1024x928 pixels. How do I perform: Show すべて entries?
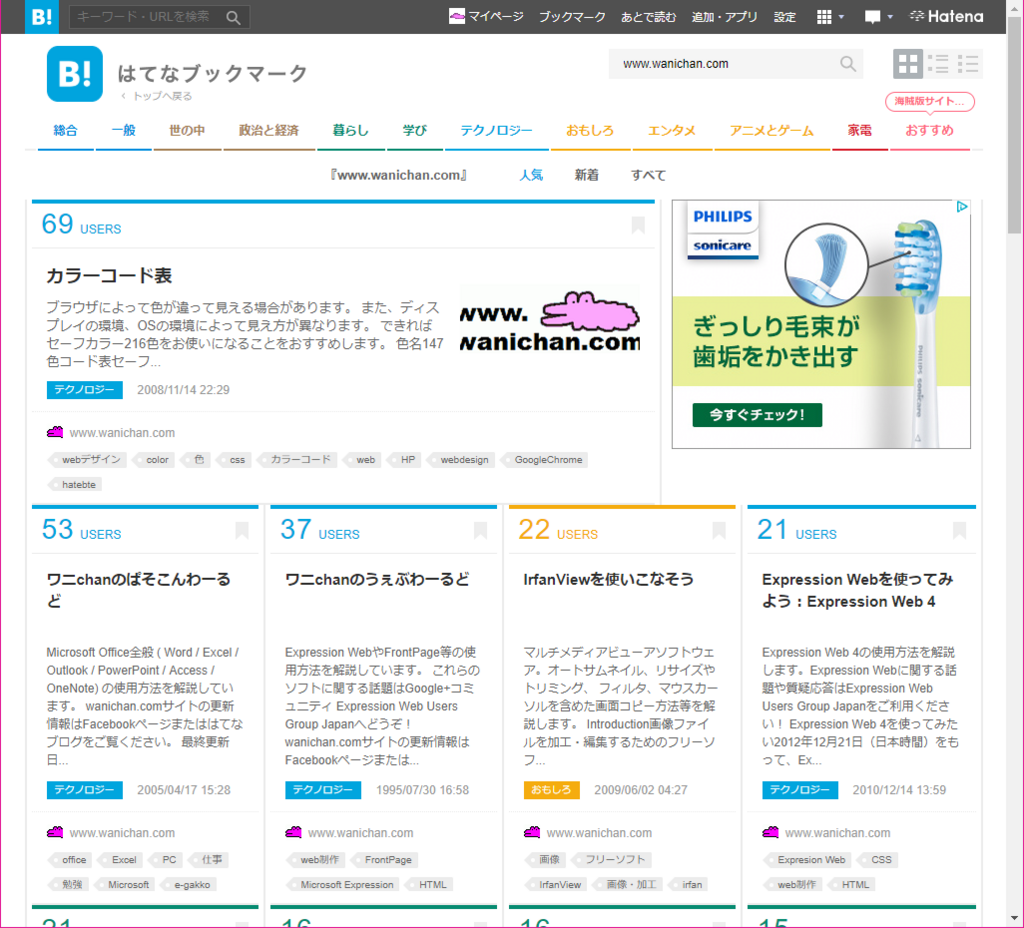[648, 175]
